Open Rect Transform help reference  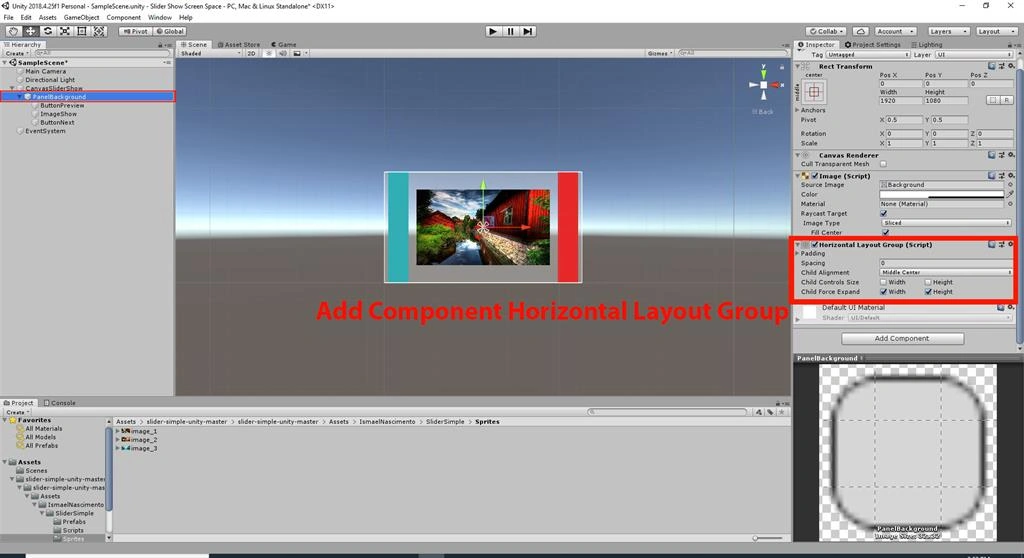991,67
